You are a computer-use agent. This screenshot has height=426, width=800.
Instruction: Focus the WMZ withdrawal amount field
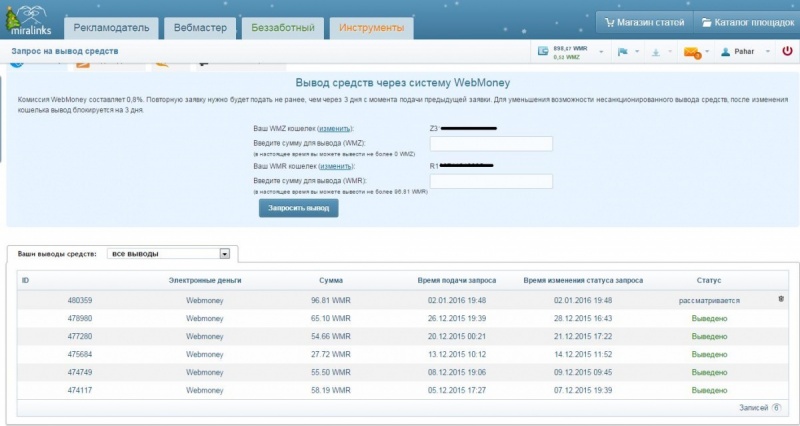click(x=491, y=144)
